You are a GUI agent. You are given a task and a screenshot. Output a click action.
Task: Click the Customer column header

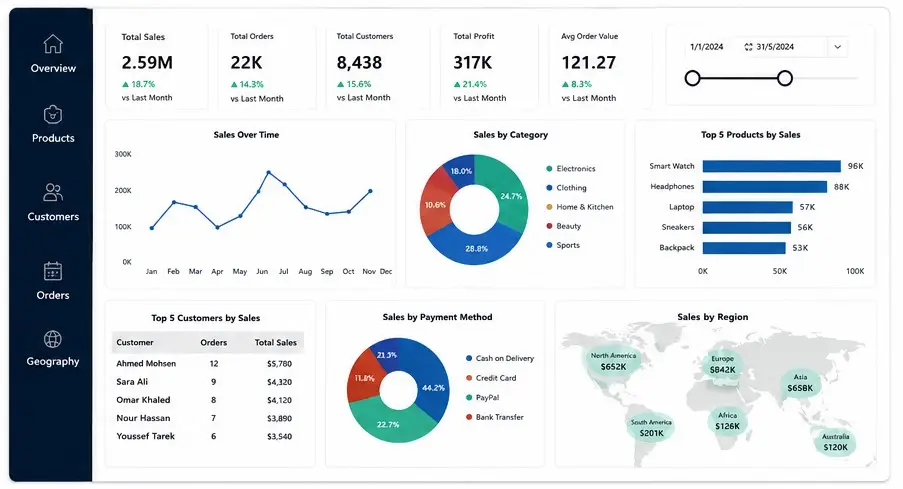pos(135,342)
